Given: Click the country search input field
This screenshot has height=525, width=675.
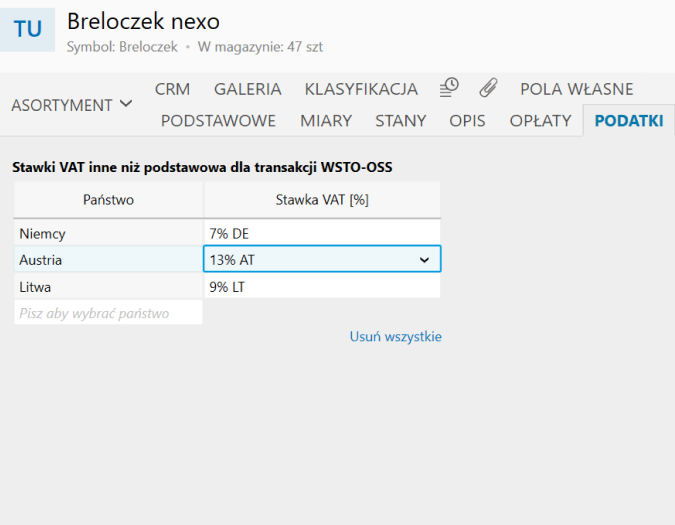Looking at the screenshot, I should pos(108,313).
